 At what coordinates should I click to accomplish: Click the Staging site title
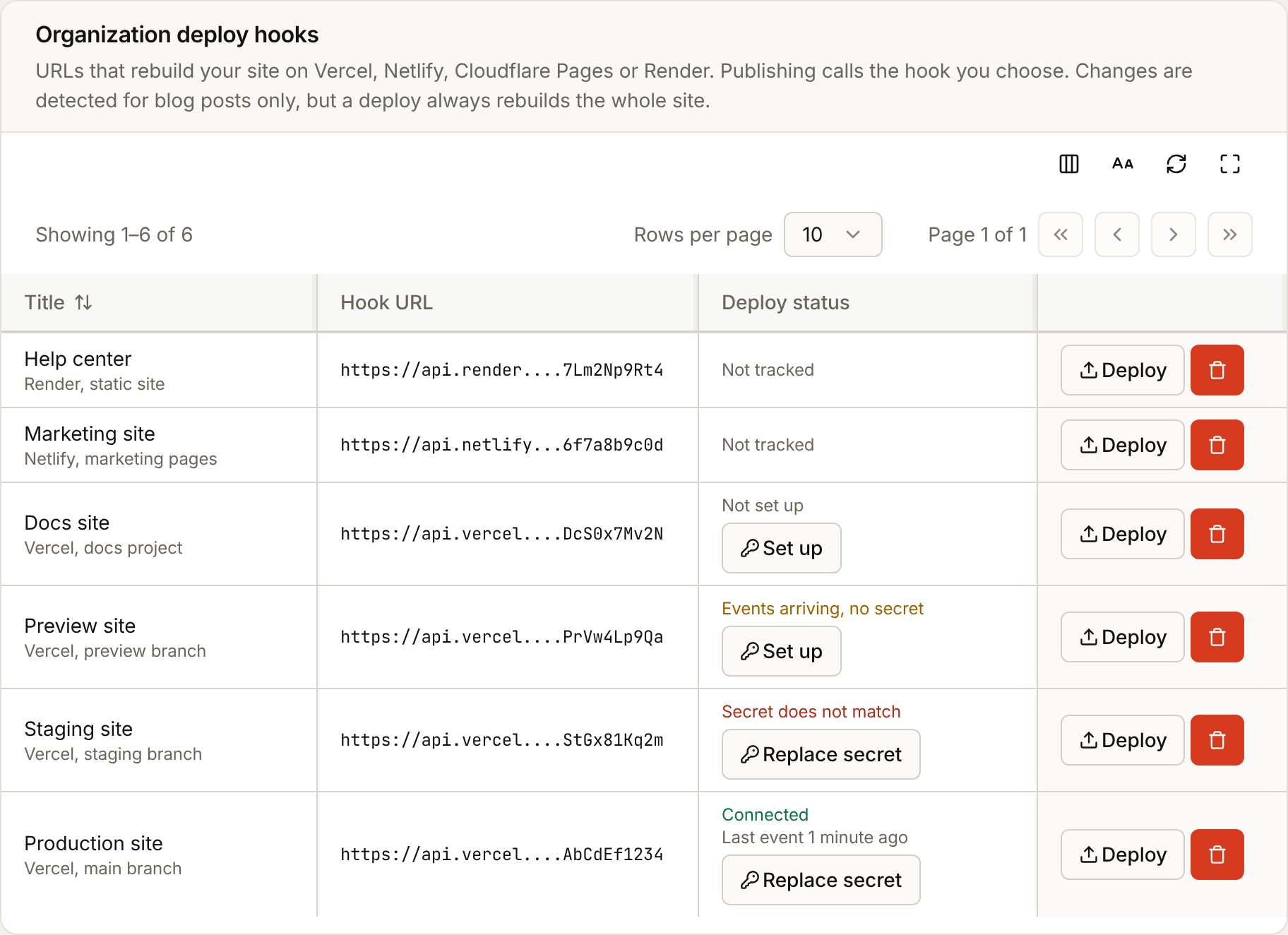tap(78, 729)
